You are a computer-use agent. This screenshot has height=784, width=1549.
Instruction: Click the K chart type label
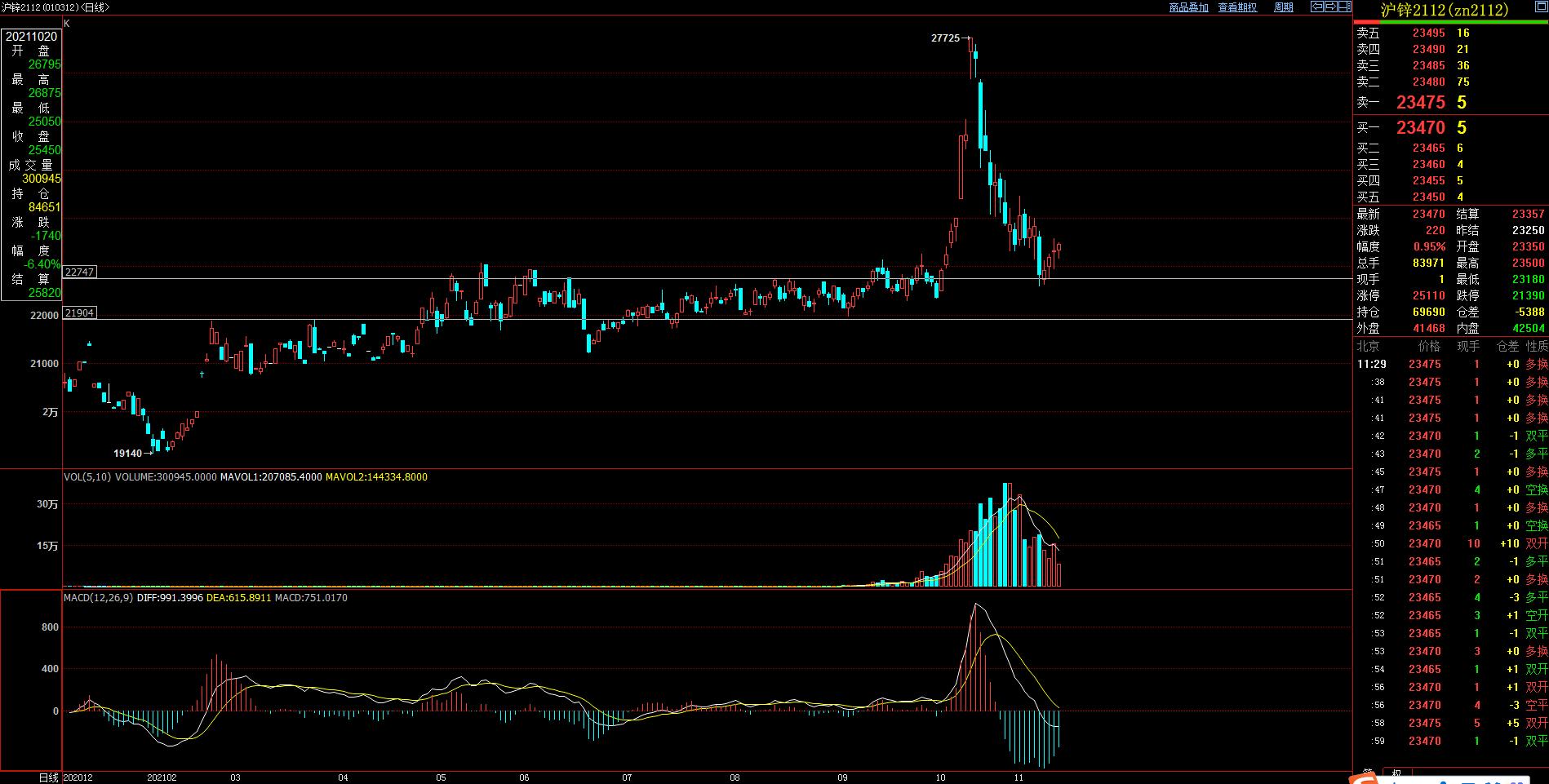coord(67,24)
